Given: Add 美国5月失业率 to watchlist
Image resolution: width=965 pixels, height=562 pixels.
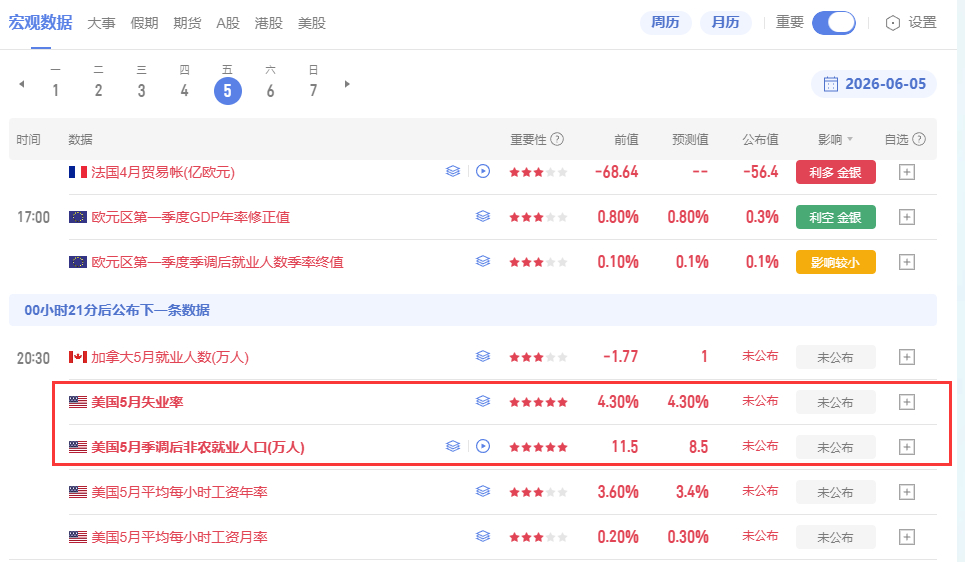Looking at the screenshot, I should [x=907, y=403].
